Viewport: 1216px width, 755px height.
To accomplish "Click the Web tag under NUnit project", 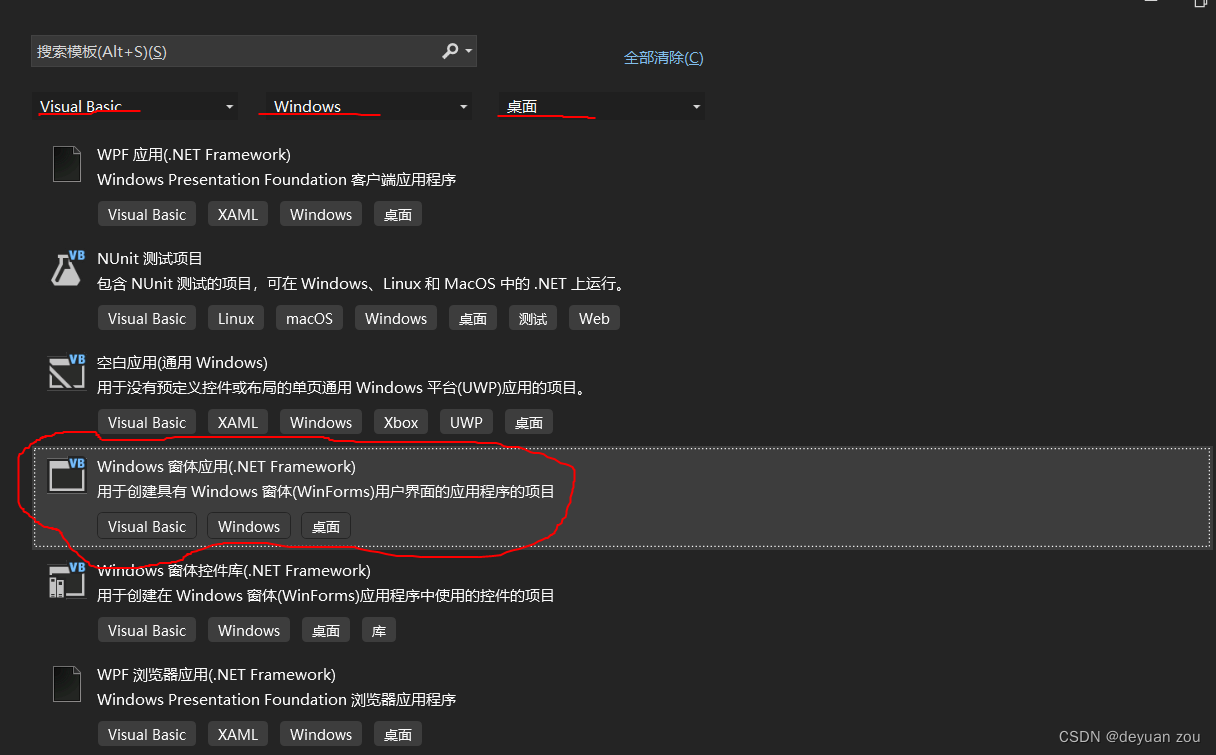I will 594,318.
